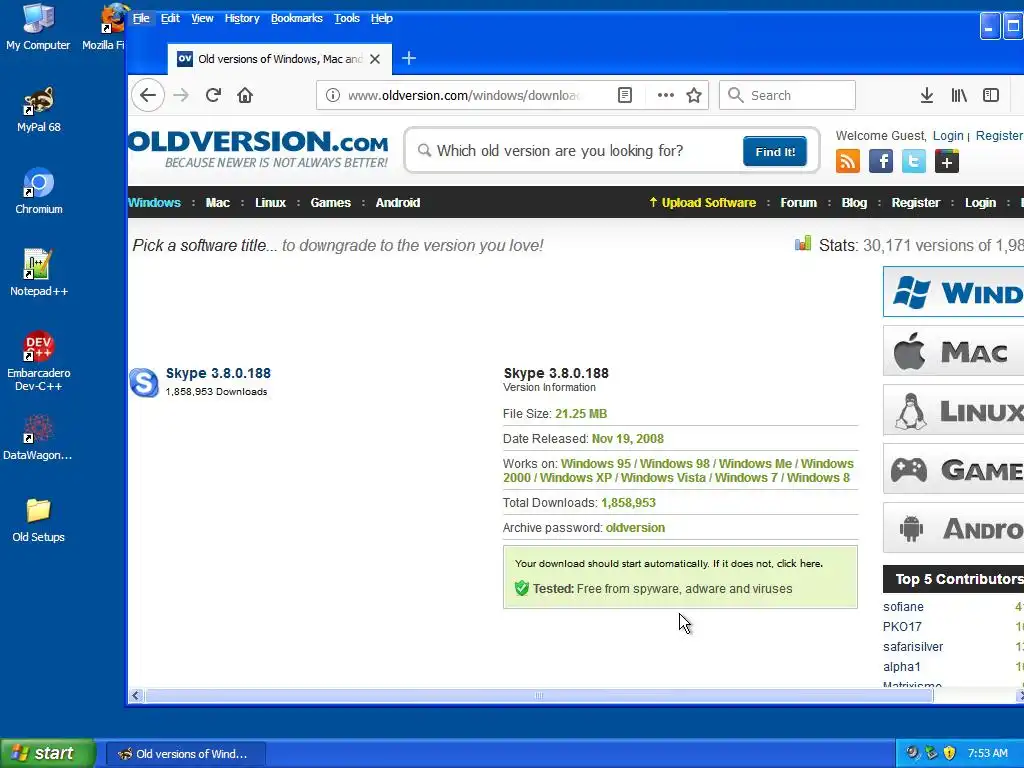Click the horizontal scrollbar left arrow
Viewport: 1024px width, 768px height.
pyautogui.click(x=135, y=696)
